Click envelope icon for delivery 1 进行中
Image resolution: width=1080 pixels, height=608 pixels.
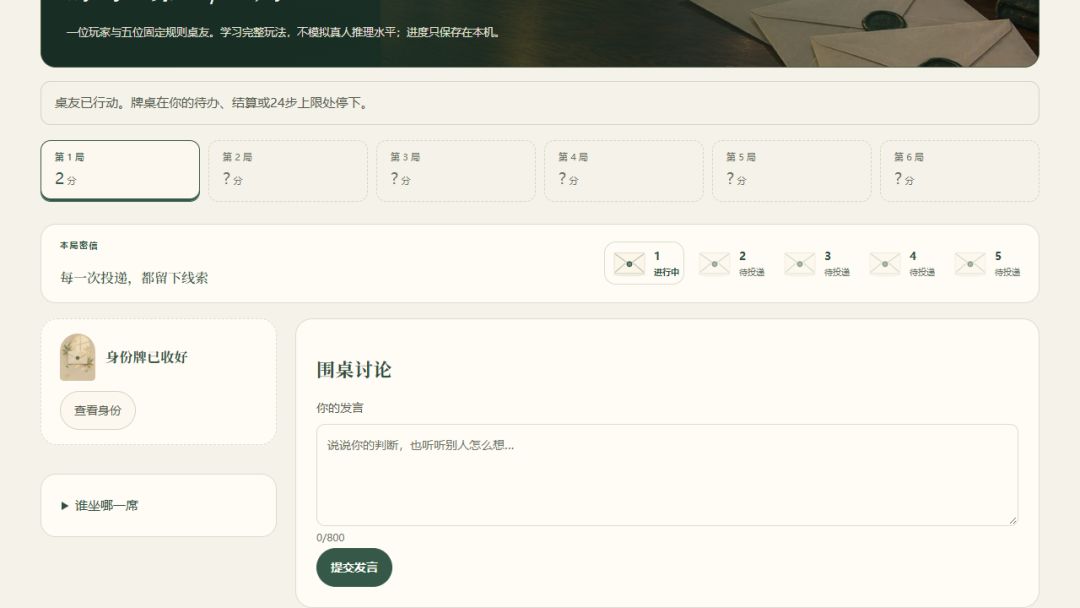629,264
